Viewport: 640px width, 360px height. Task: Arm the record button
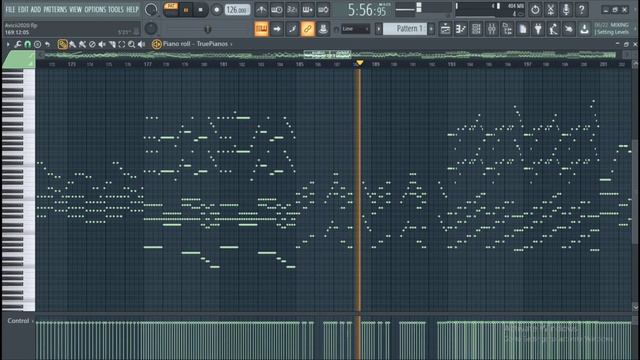pos(216,10)
